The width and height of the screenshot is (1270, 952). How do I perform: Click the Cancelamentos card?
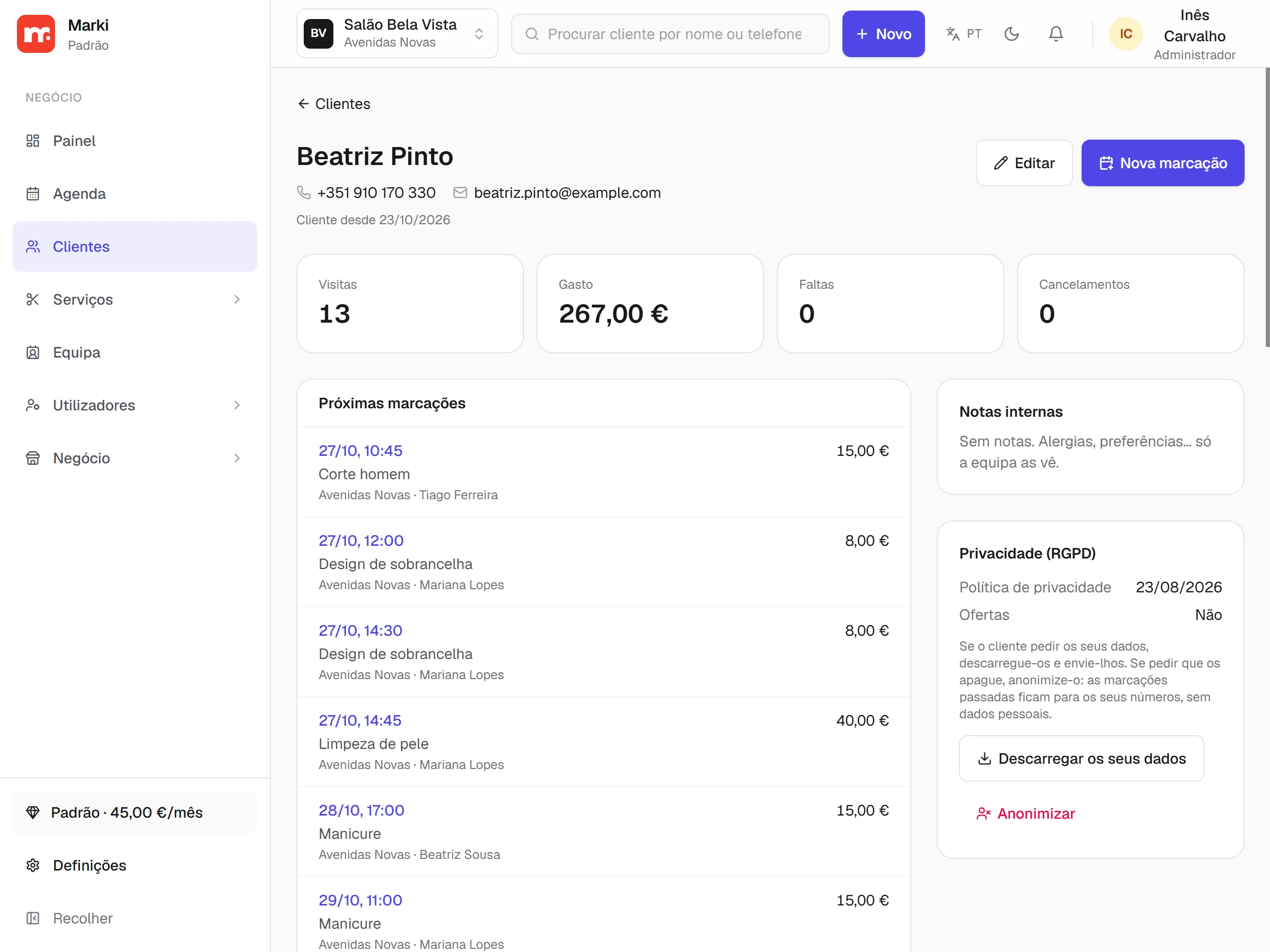tap(1130, 304)
